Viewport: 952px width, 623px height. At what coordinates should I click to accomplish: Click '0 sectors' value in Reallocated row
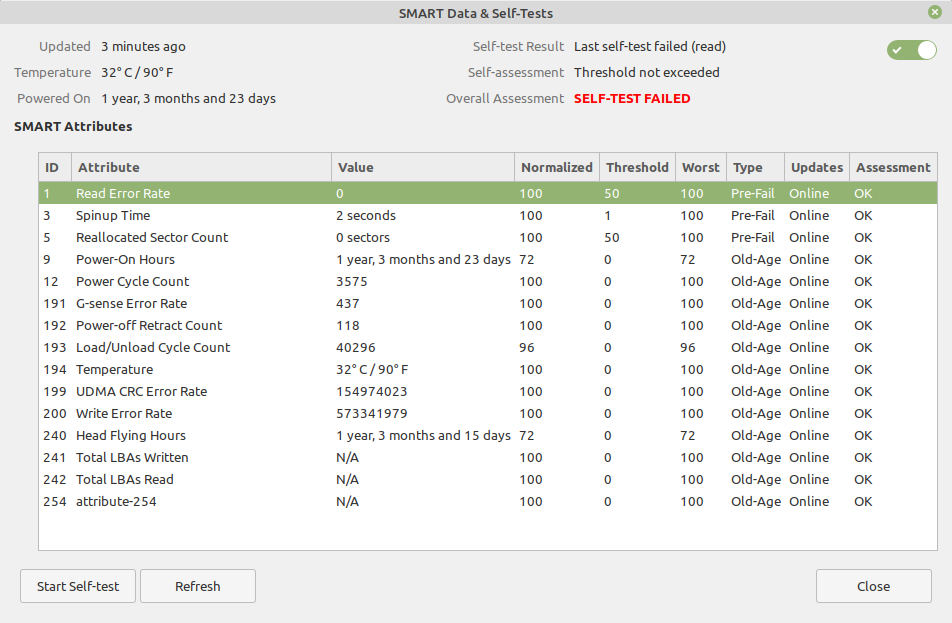363,237
